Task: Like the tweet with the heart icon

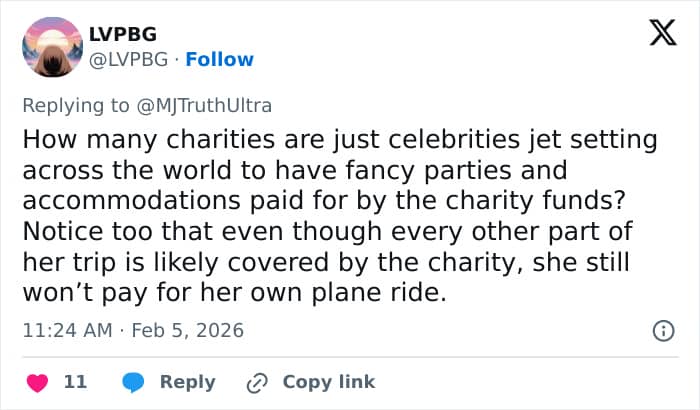Action: tap(38, 382)
